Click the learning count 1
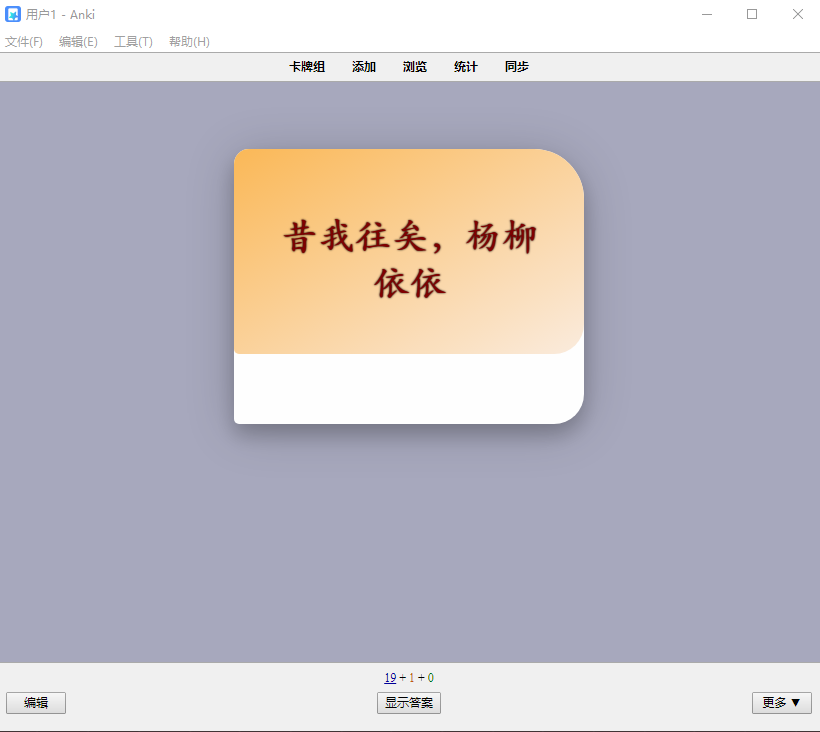 tap(412, 678)
